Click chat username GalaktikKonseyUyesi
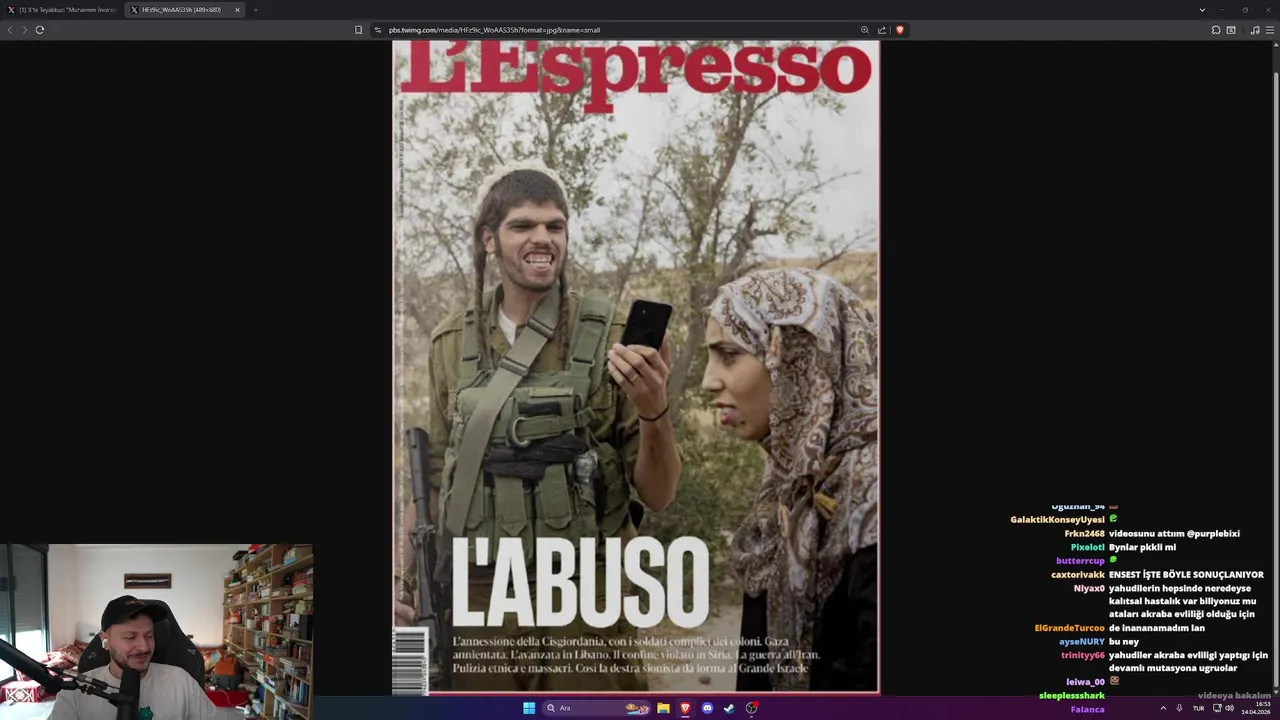 tap(1057, 520)
